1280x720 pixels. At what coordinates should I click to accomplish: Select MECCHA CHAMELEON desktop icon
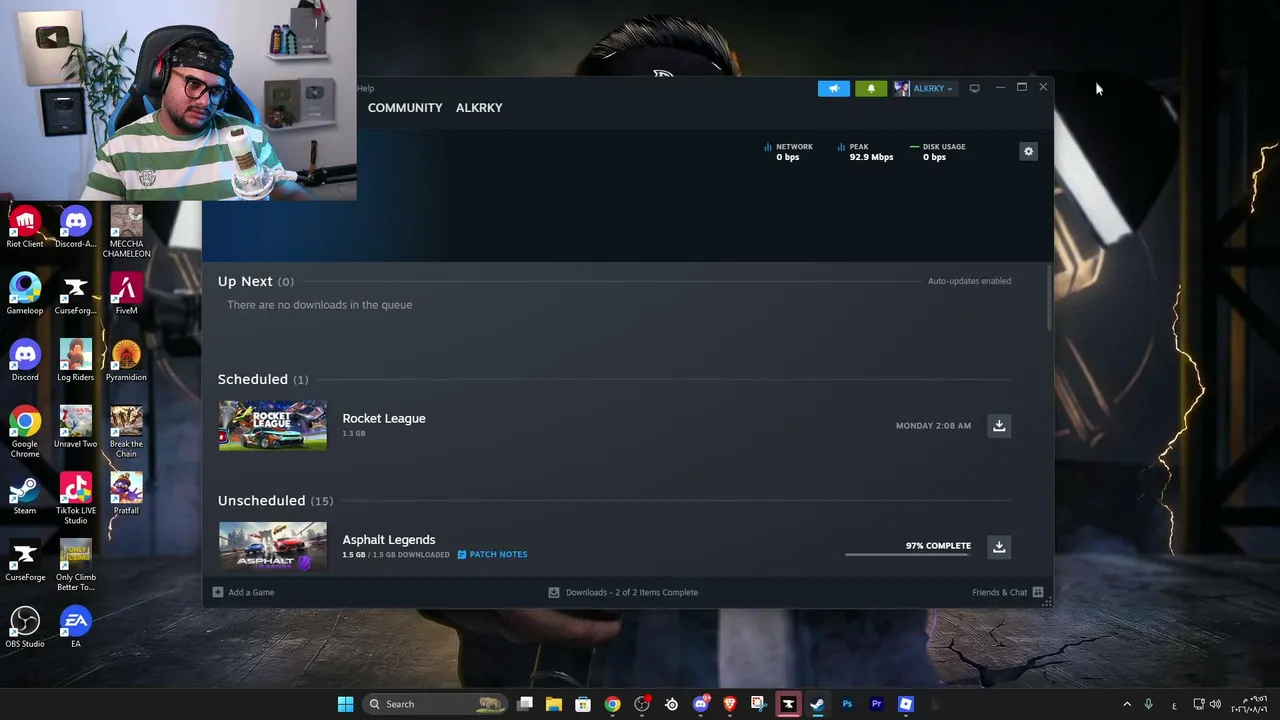coord(126,232)
